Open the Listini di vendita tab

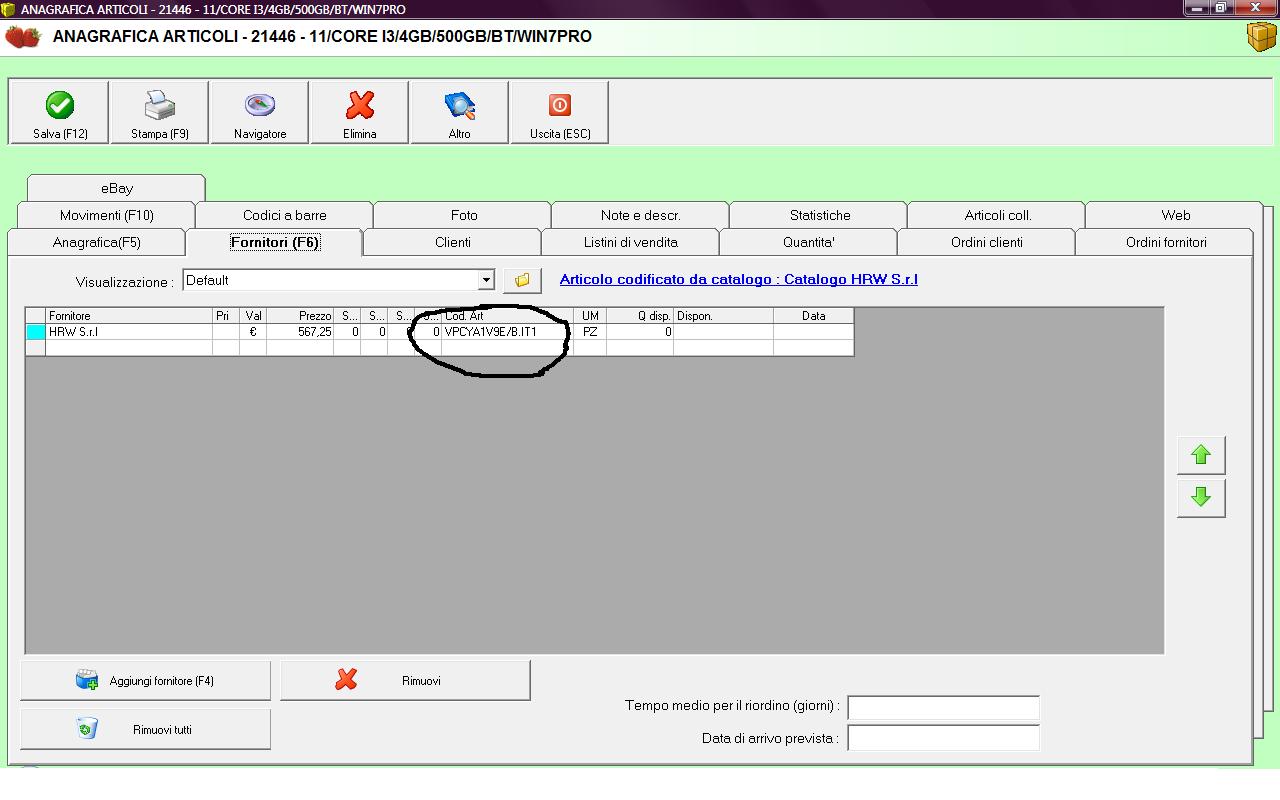[631, 242]
